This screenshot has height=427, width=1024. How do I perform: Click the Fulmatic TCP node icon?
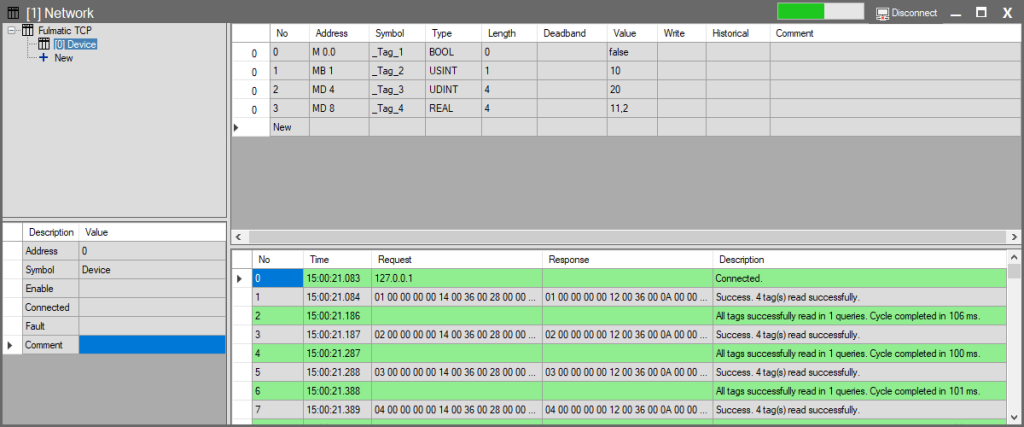click(27, 31)
